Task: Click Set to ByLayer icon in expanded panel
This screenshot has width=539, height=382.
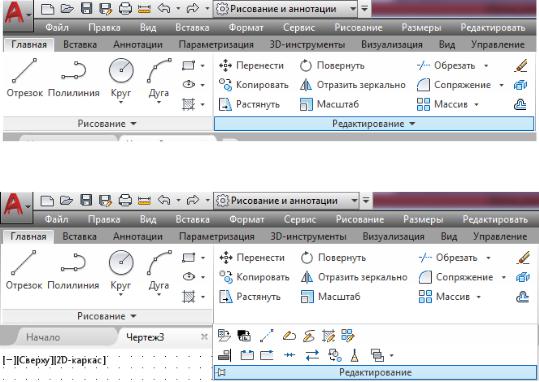Action: pos(224,335)
